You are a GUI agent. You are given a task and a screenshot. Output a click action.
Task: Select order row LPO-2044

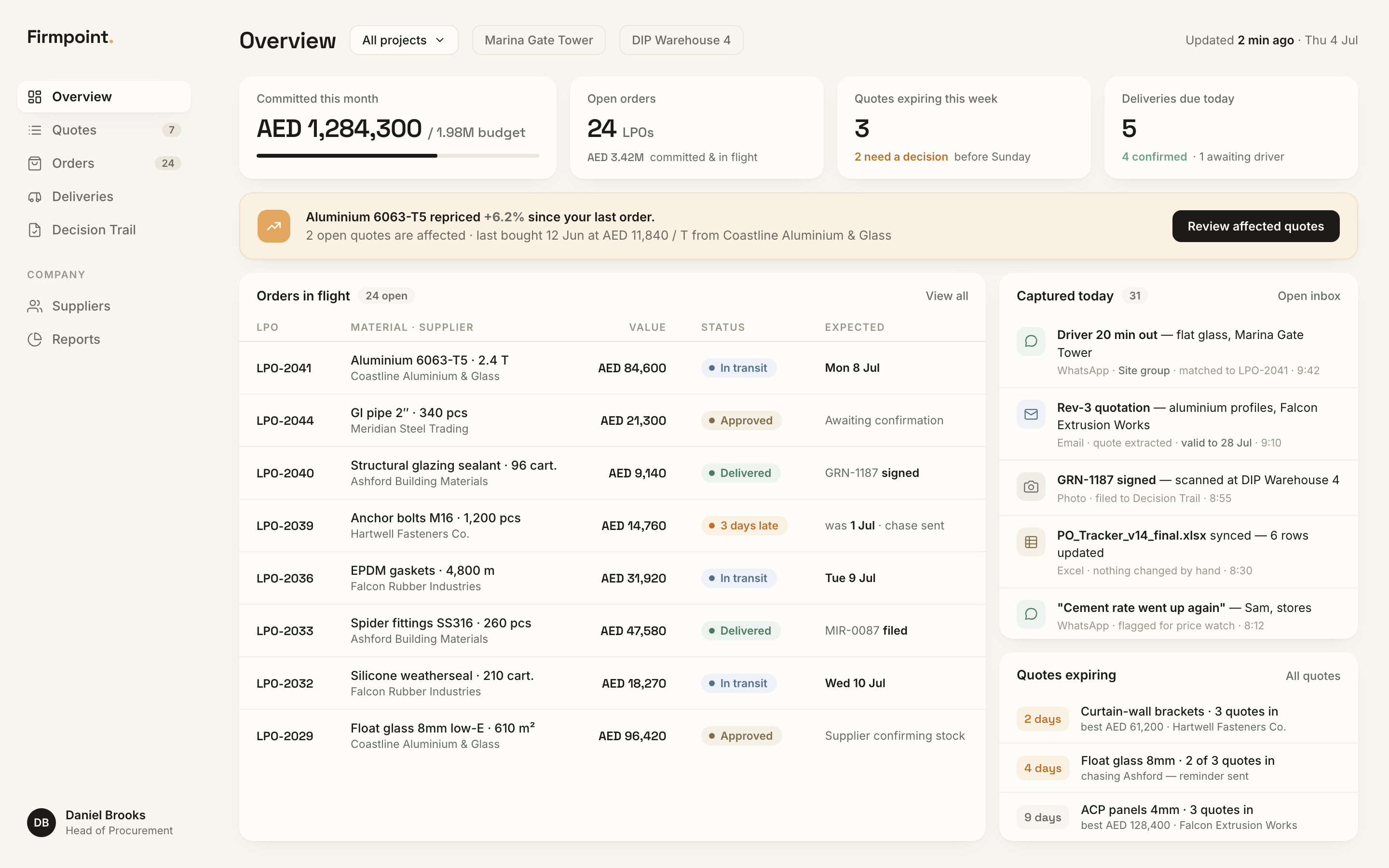(x=613, y=420)
